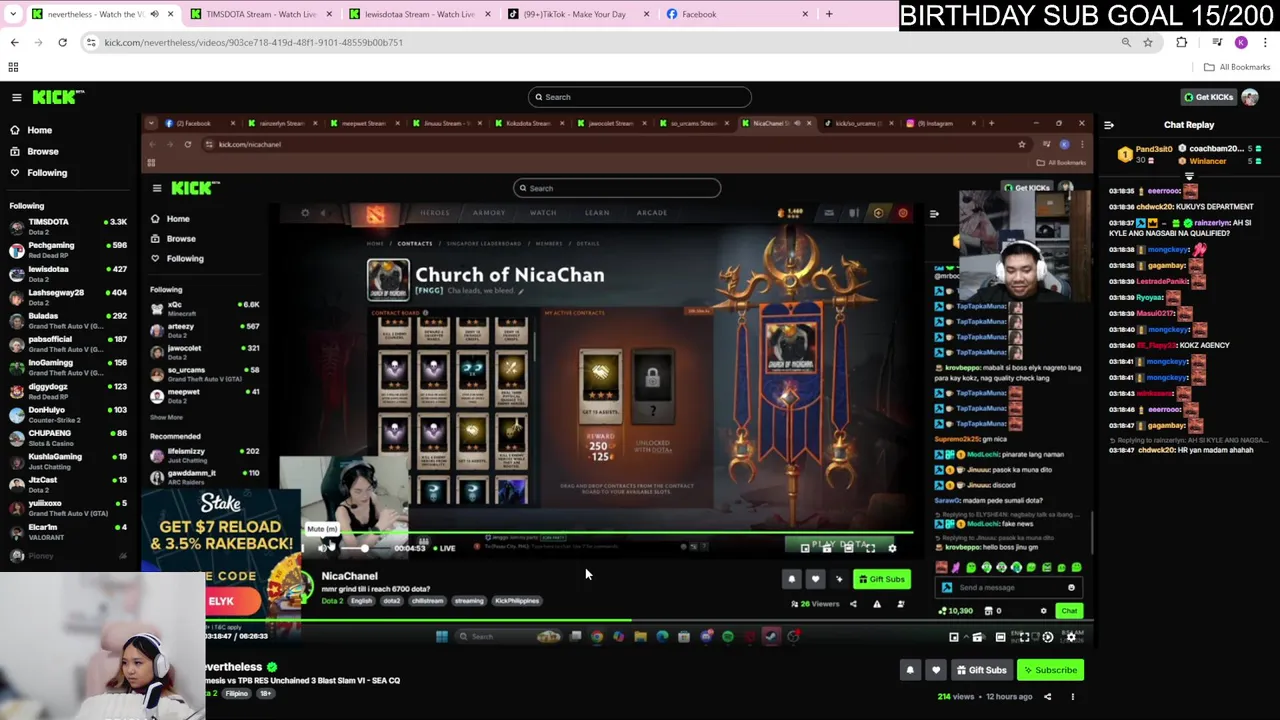View site information for kick.com
This screenshot has height=720, width=1280.
[x=91, y=42]
